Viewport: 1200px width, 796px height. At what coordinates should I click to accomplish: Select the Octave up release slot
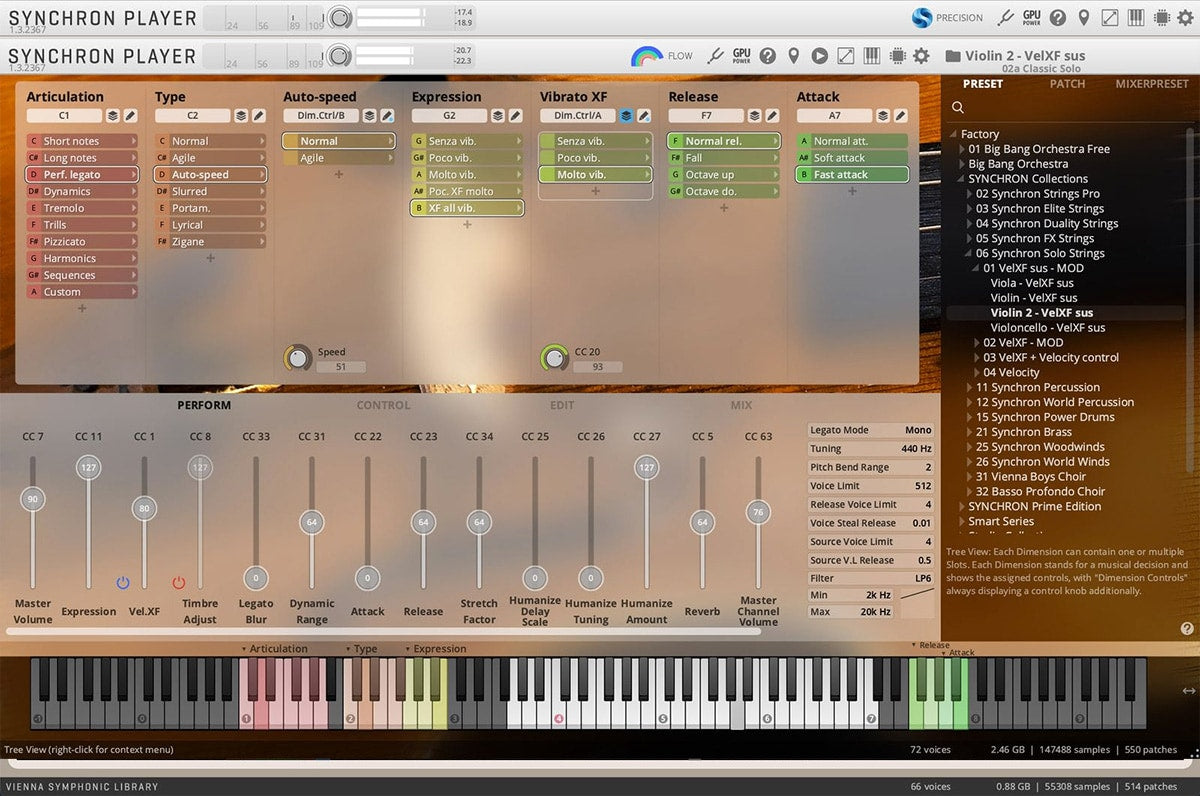coord(724,175)
